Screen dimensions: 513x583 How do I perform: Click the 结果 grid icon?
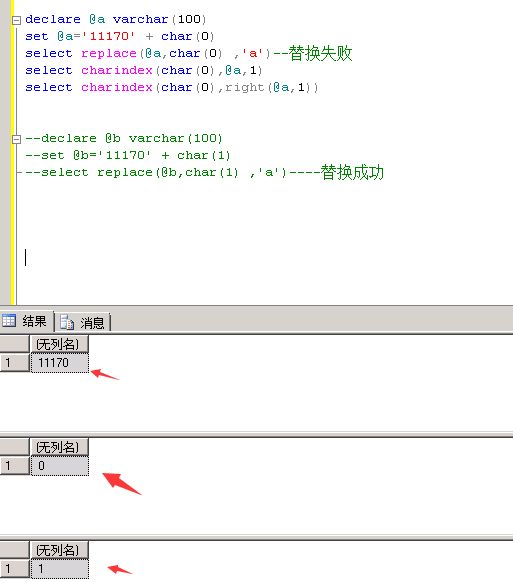(x=9, y=320)
